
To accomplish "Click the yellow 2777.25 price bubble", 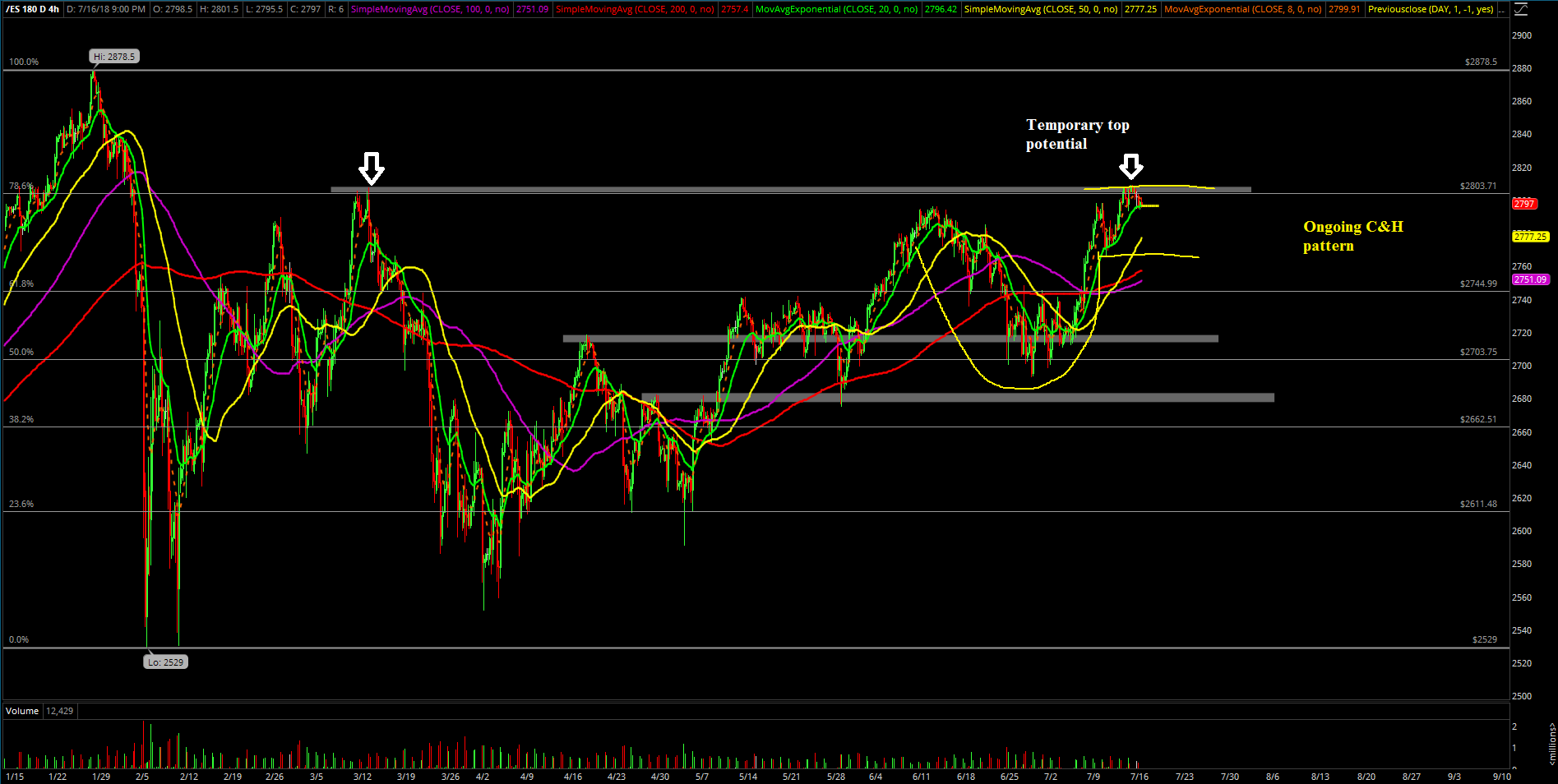I will pyautogui.click(x=1530, y=237).
